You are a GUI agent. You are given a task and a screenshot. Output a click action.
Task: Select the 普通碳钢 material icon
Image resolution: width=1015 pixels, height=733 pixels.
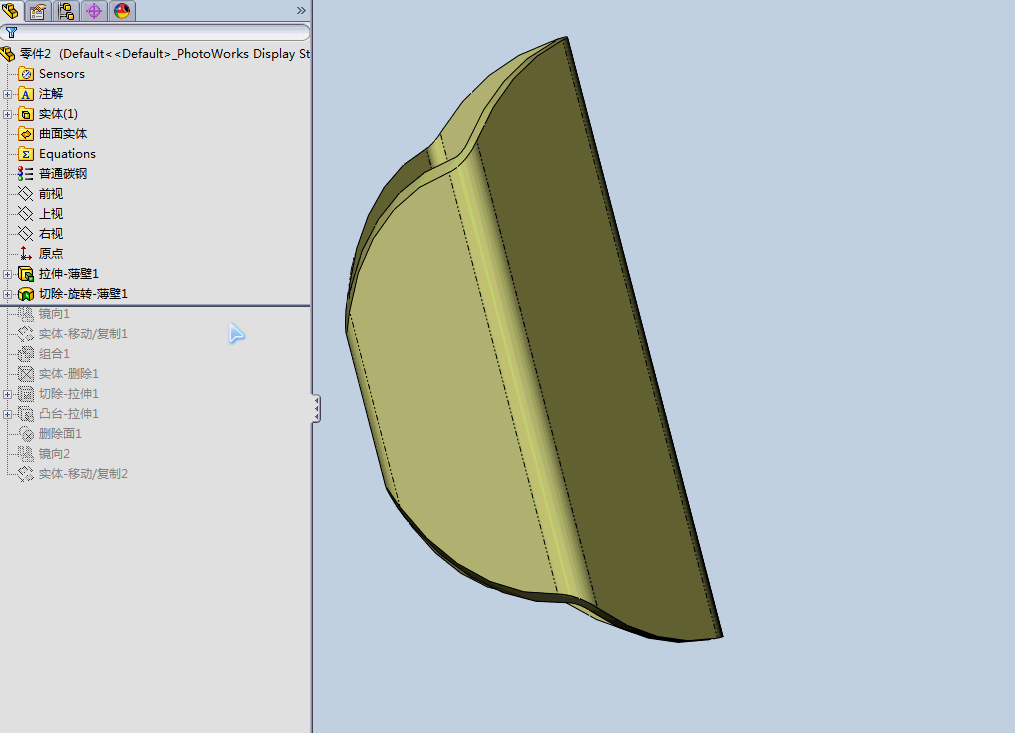(26, 174)
